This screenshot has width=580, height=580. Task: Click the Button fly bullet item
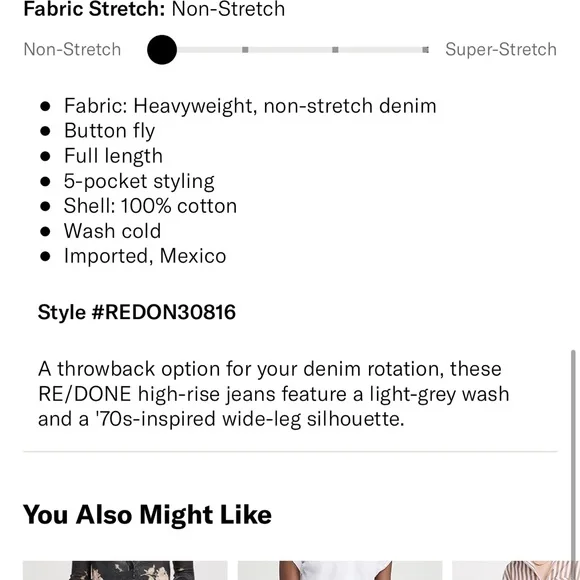109,131
